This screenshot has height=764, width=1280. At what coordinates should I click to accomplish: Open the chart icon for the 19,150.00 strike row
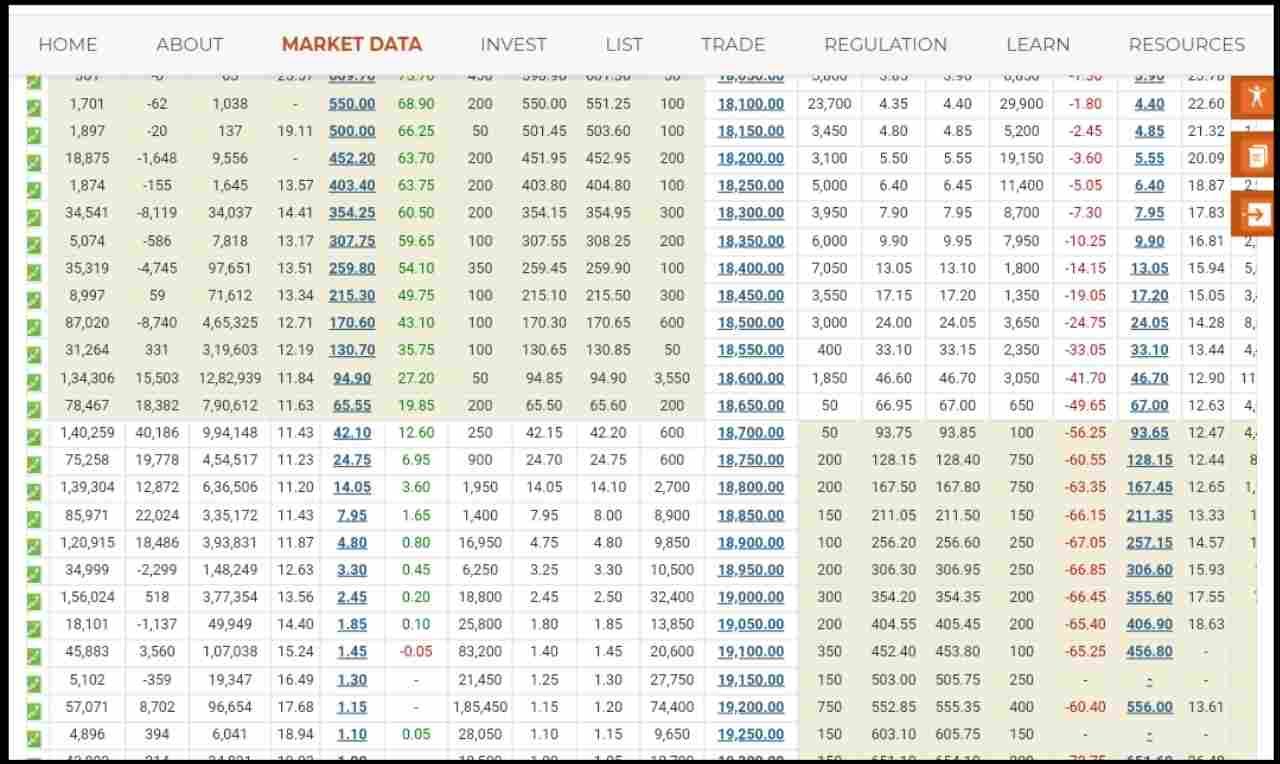34,682
